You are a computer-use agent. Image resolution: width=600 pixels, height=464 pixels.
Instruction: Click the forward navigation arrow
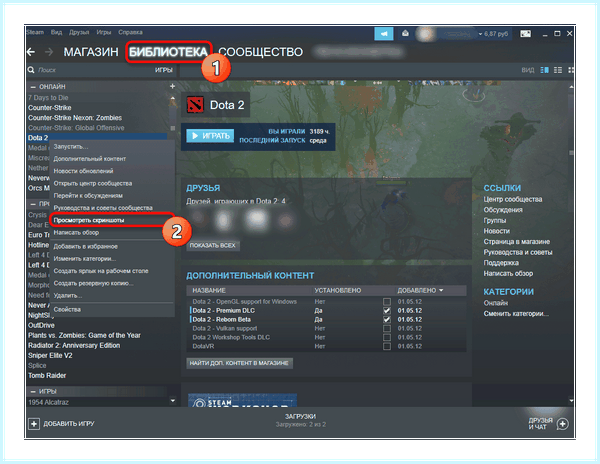(49, 52)
